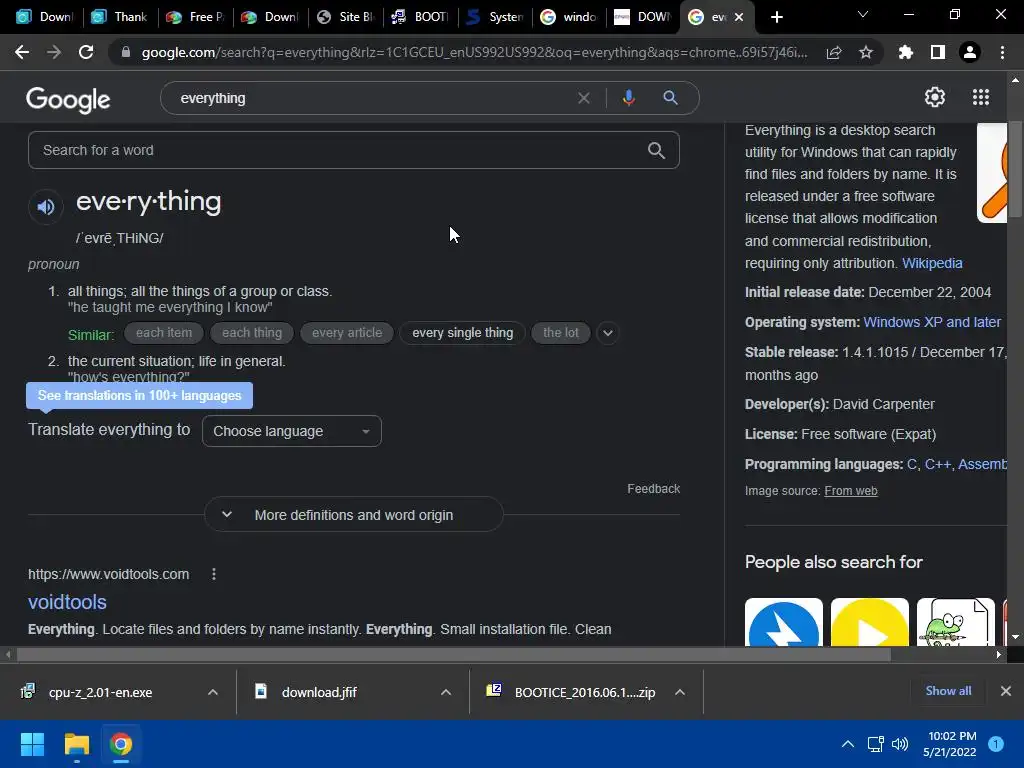
Task: Switch to the Free P tab
Action: click(195, 17)
